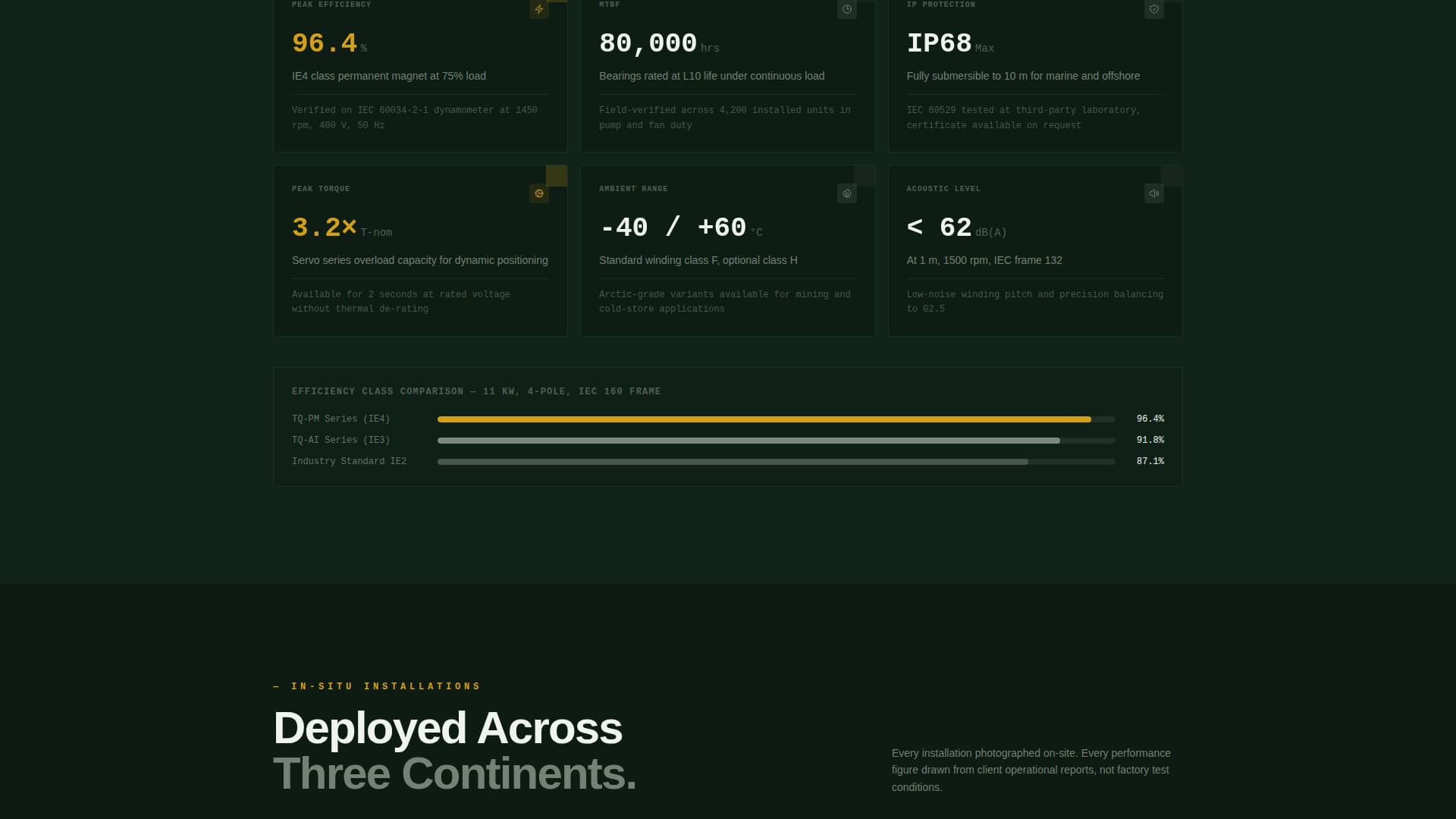Click the shield icon on IP Protection card
Image resolution: width=1456 pixels, height=819 pixels.
coord(1153,9)
